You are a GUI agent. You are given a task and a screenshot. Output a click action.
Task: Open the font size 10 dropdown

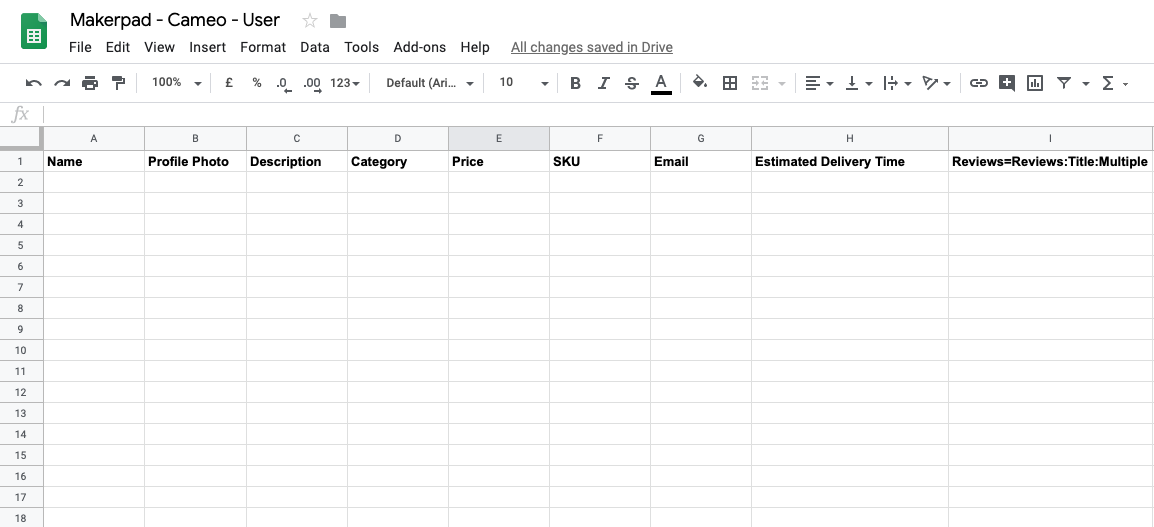(523, 83)
